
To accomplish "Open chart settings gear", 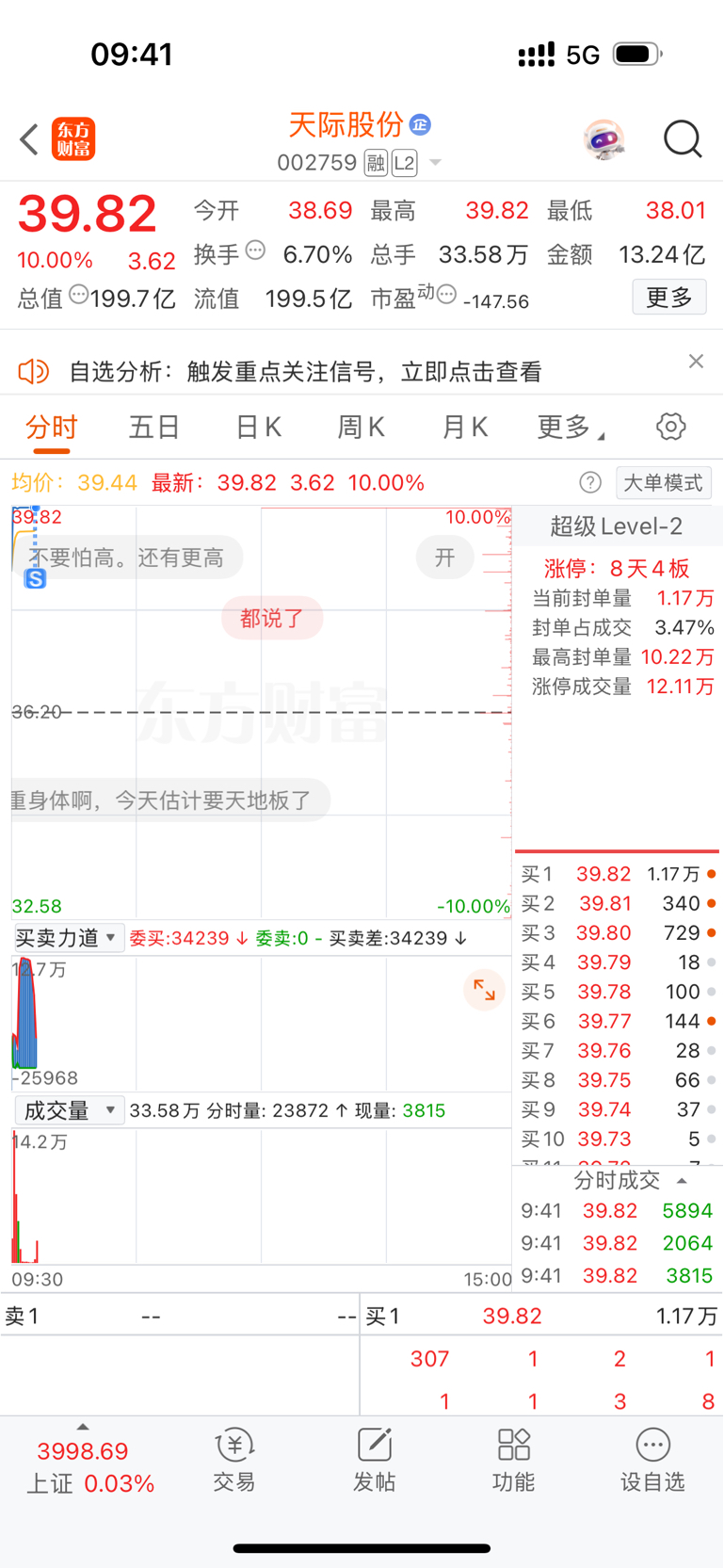I will click(671, 427).
